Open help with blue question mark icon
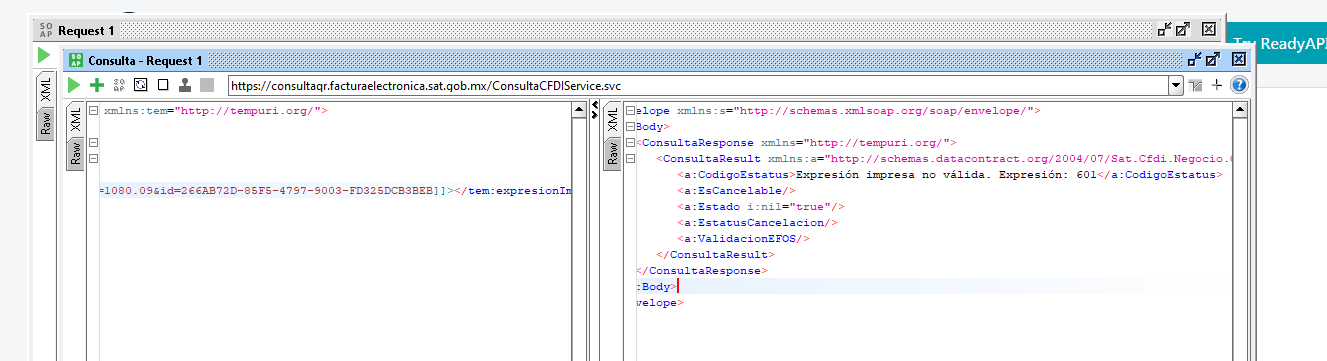The image size is (1327, 361). coord(1238,86)
